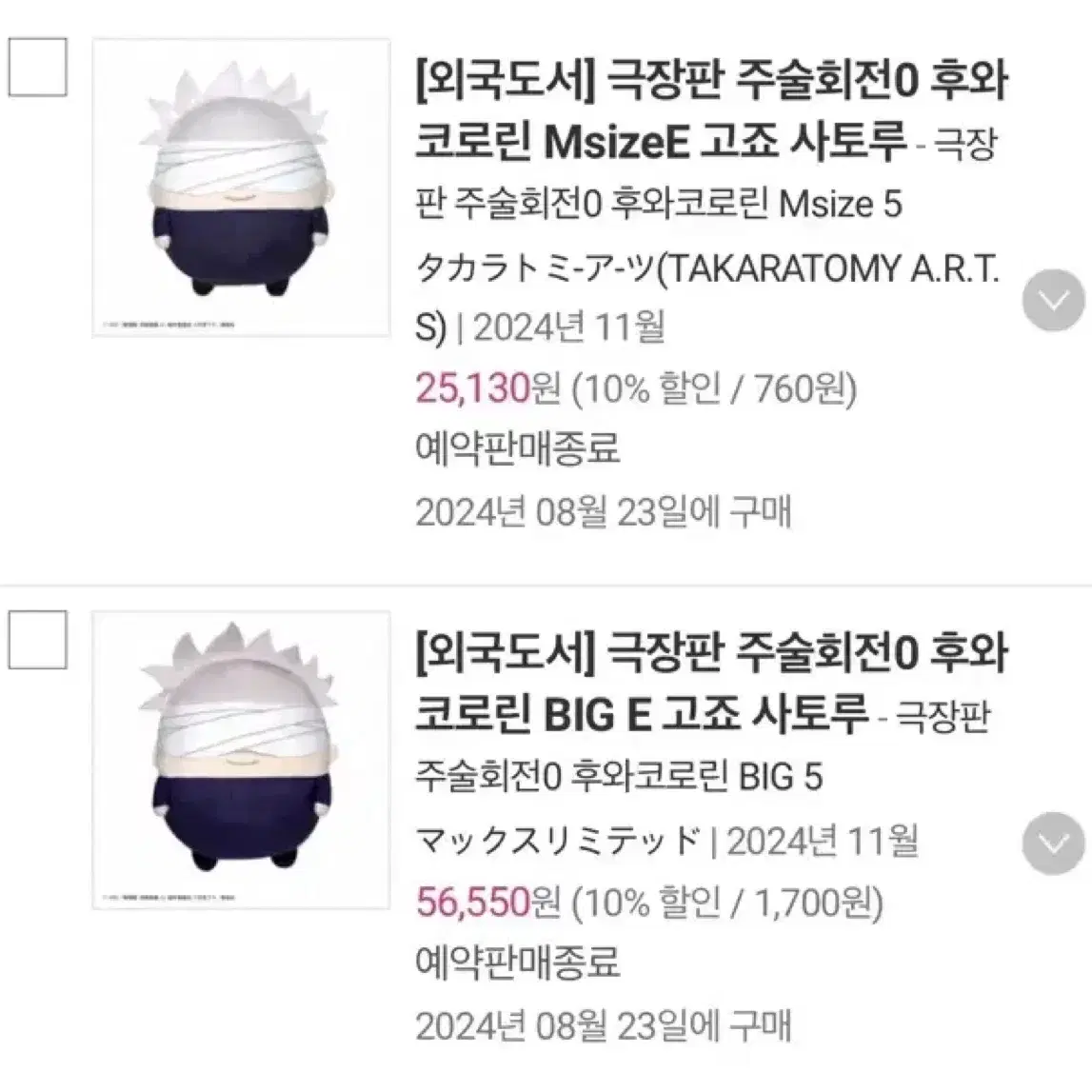Check the box for Msize Gojo Satoru item
1092x1092 pixels.
point(38,67)
